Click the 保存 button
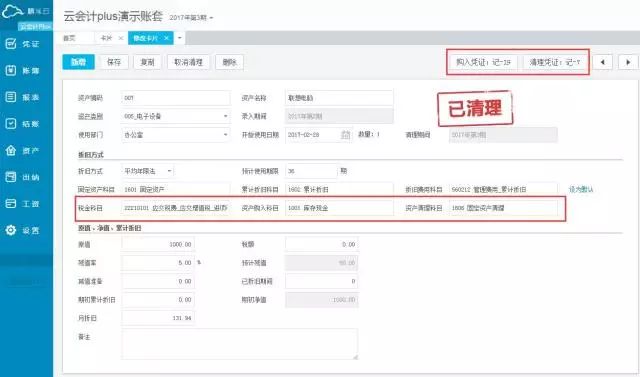 (114, 62)
